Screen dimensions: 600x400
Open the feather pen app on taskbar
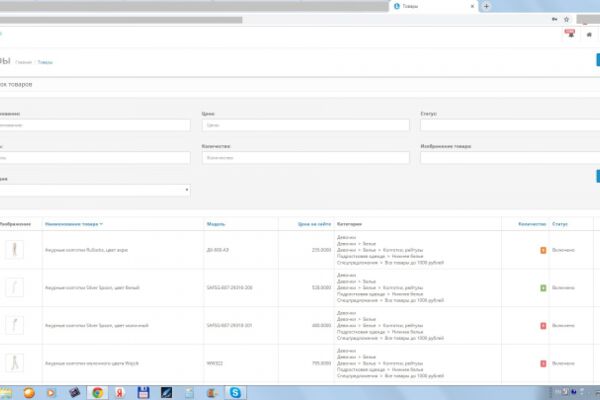pos(166,393)
